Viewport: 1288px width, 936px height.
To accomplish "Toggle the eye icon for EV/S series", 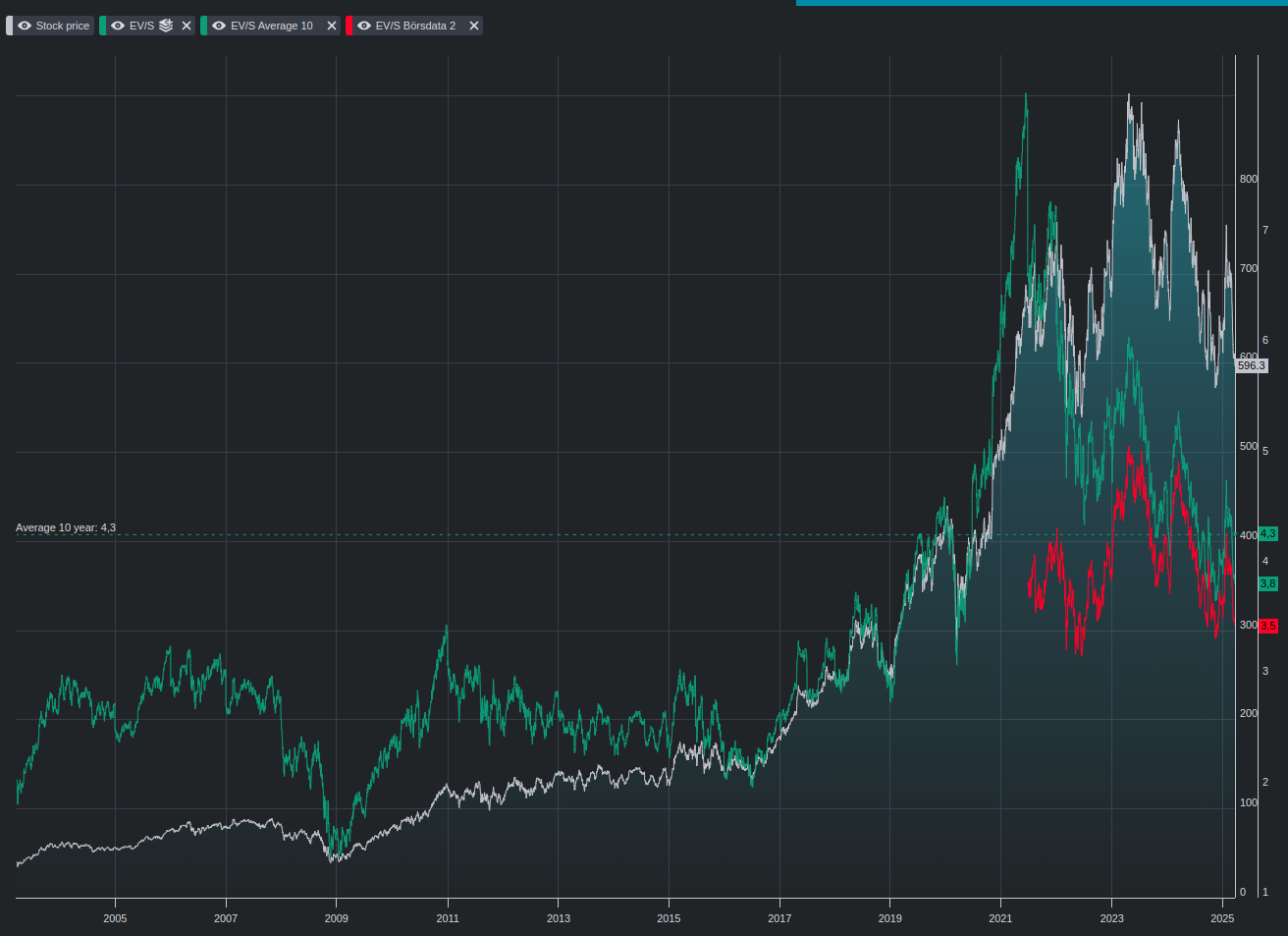I will click(118, 26).
